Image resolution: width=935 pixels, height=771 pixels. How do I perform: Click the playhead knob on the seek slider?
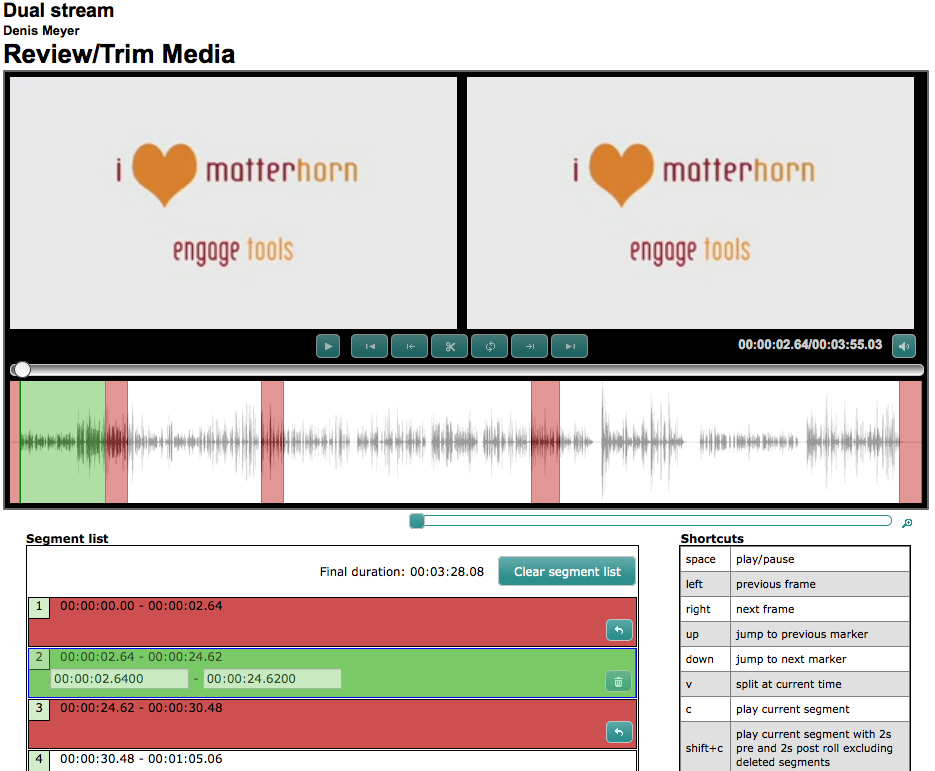pyautogui.click(x=22, y=370)
